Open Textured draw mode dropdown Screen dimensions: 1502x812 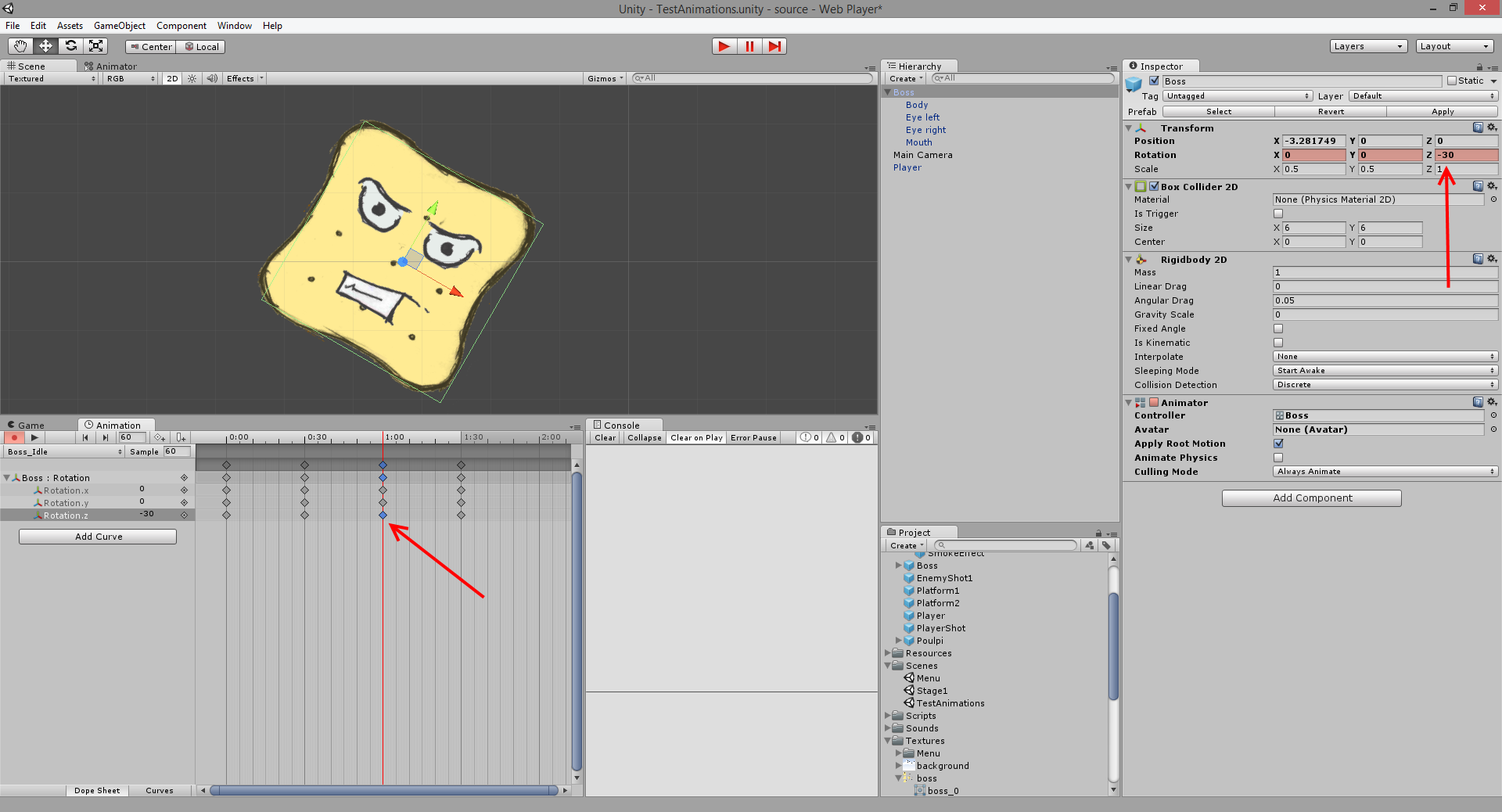click(x=52, y=78)
